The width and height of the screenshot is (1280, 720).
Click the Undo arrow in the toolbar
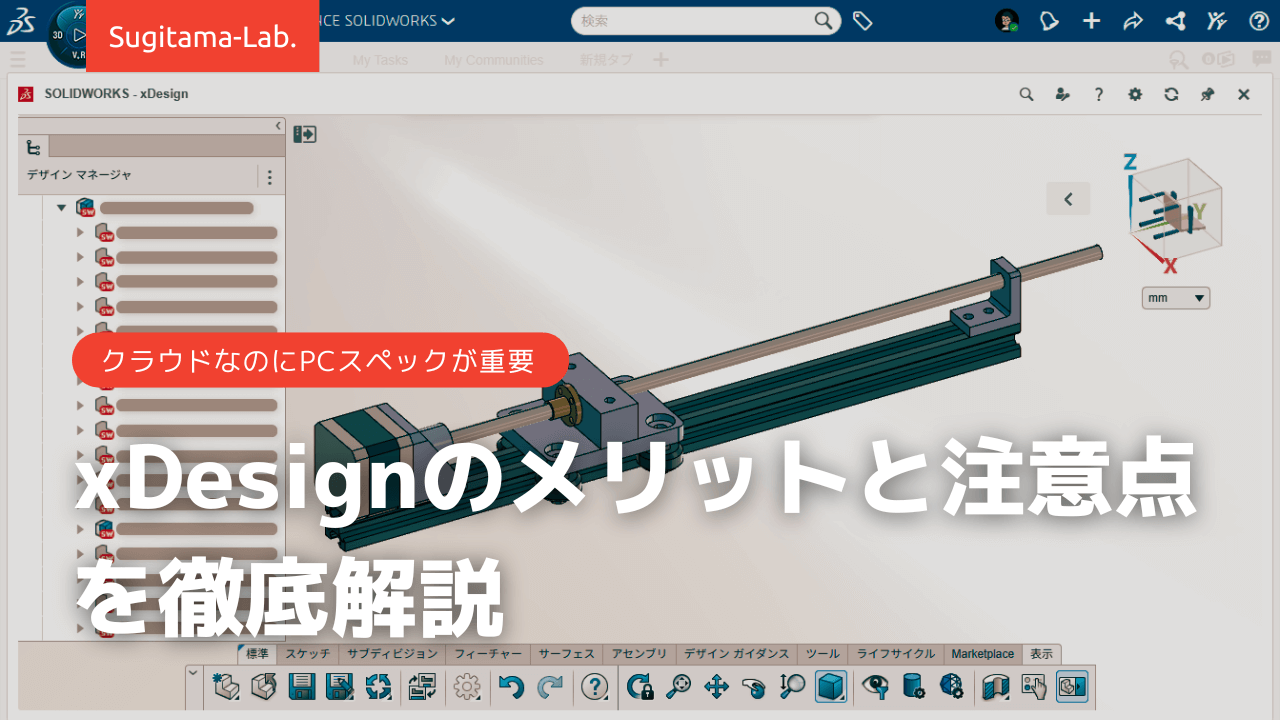(512, 686)
